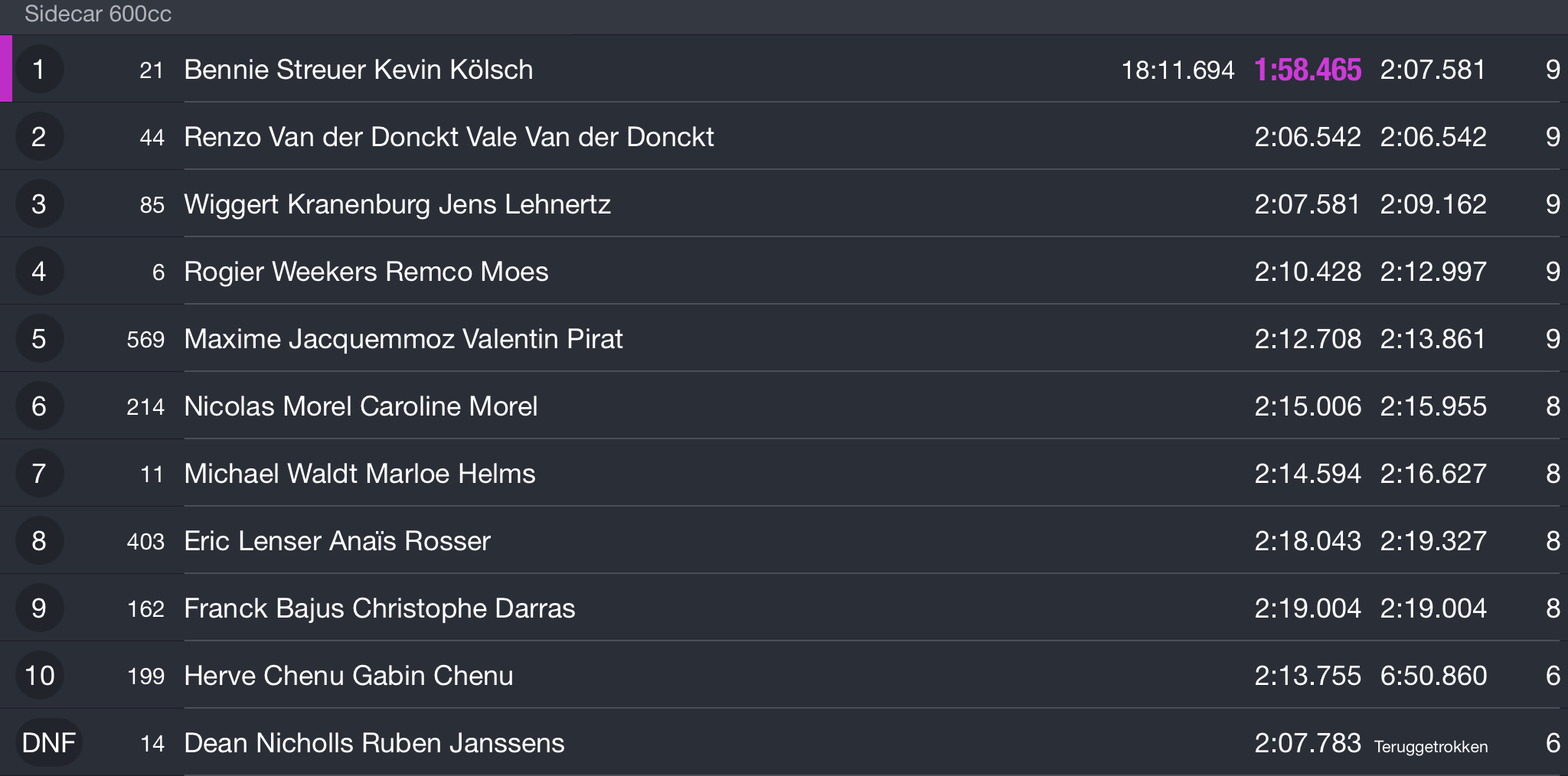Click Teruggetrokken status for Dean Nicholls
This screenshot has height=776, width=1568.
[x=1431, y=747]
